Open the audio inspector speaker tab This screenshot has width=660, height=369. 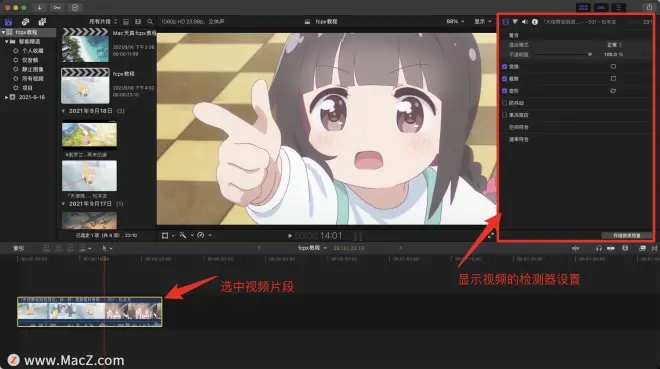click(525, 22)
